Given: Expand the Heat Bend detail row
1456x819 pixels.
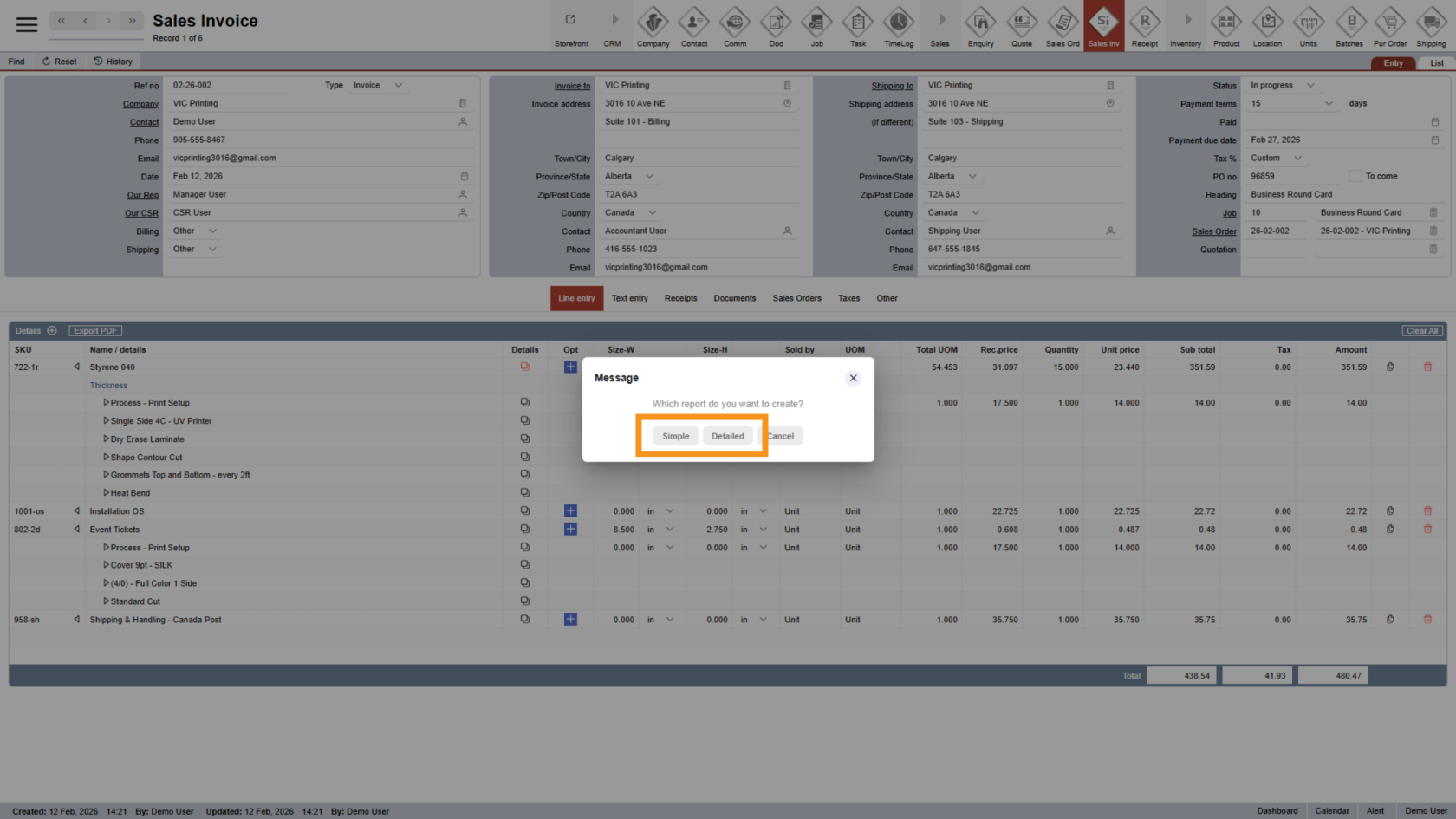Looking at the screenshot, I should pyautogui.click(x=106, y=493).
